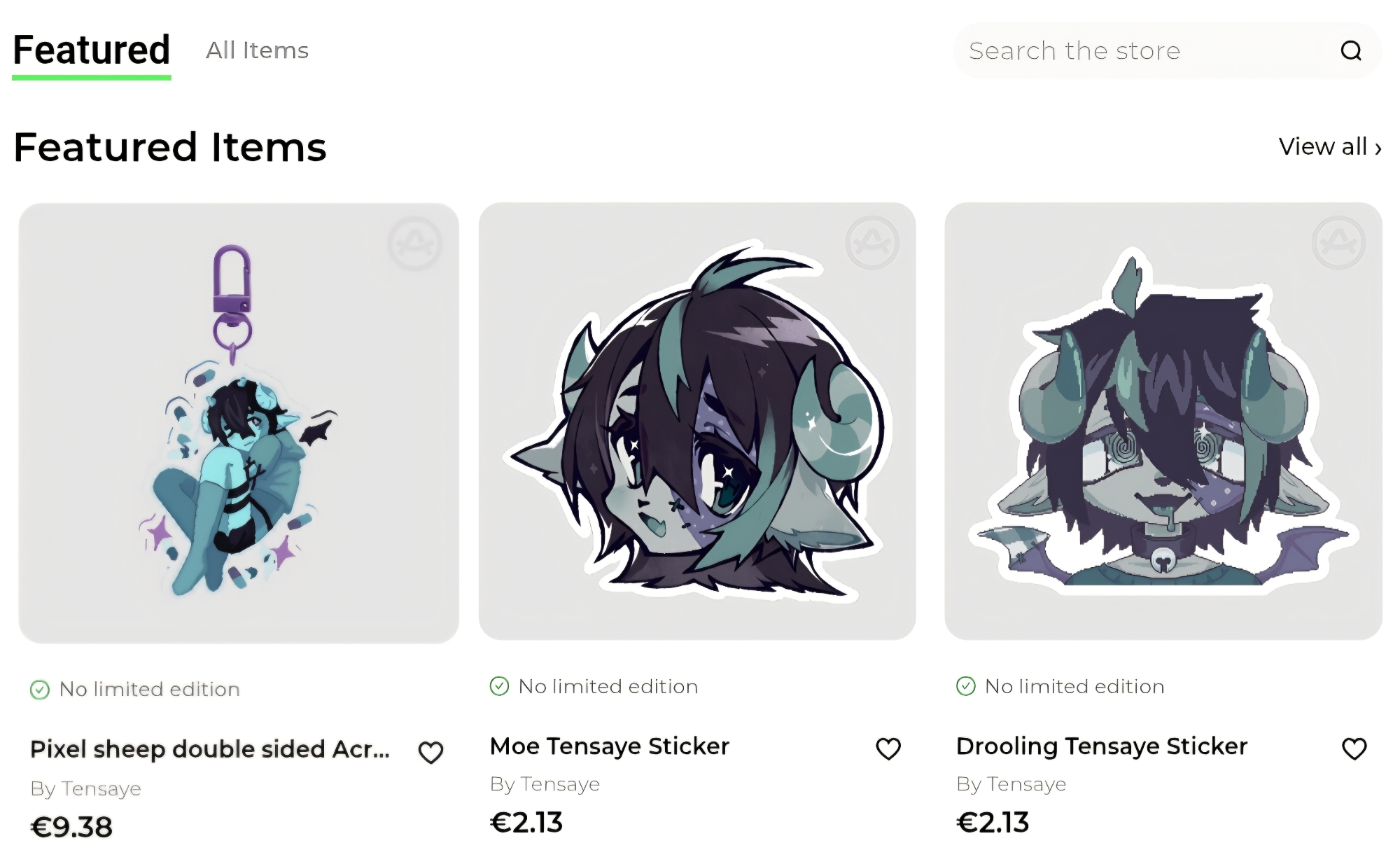Type in the Search the store field

(1141, 51)
